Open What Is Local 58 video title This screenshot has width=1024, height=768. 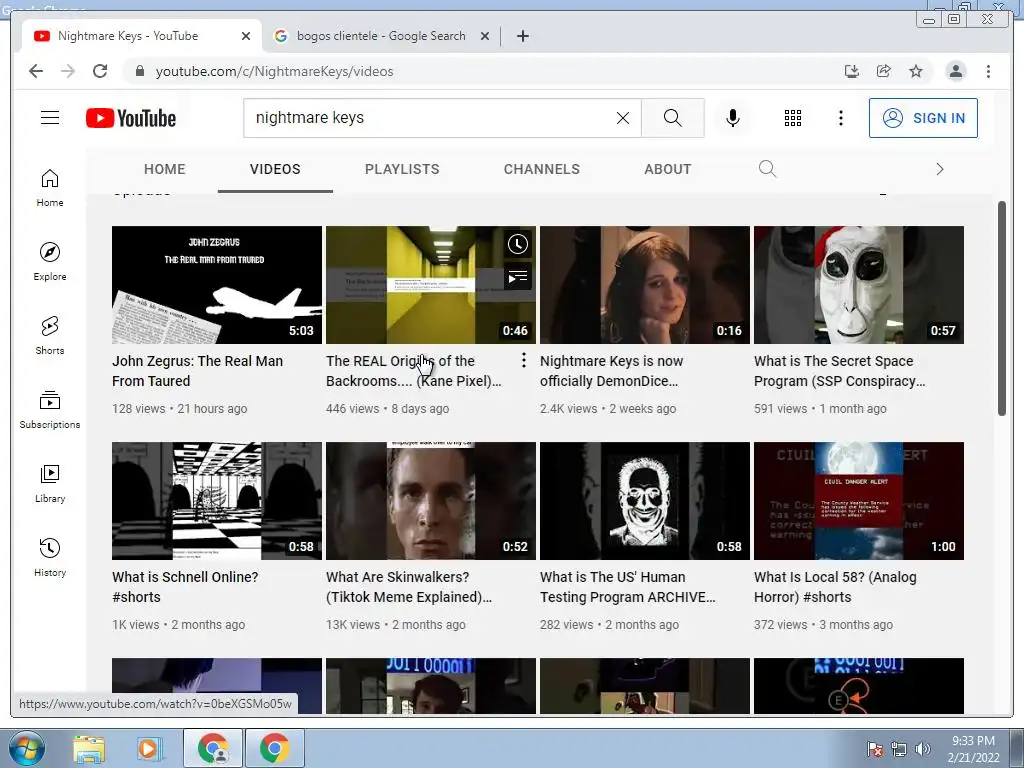coord(835,586)
